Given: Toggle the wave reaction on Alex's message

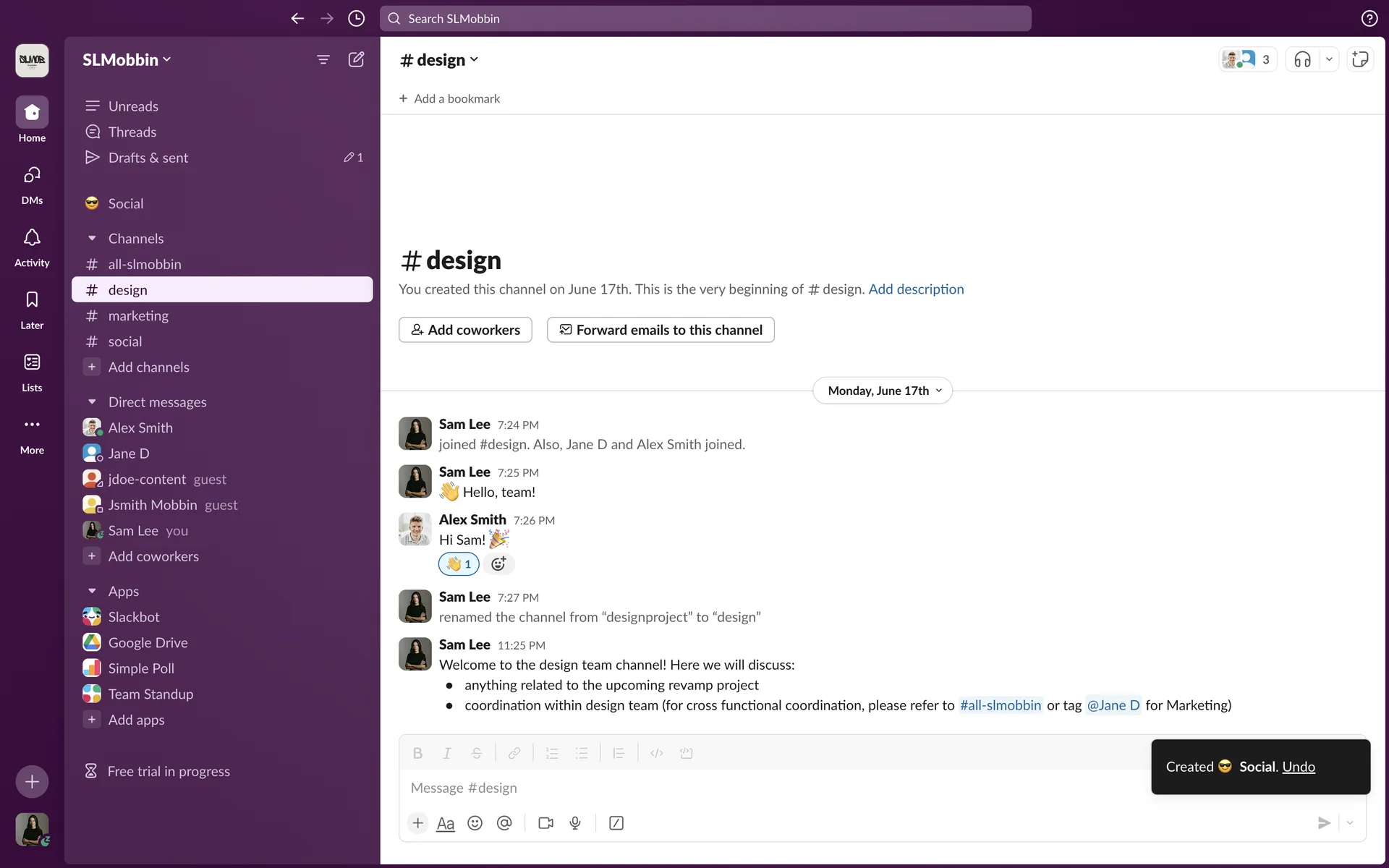Looking at the screenshot, I should click(x=459, y=564).
